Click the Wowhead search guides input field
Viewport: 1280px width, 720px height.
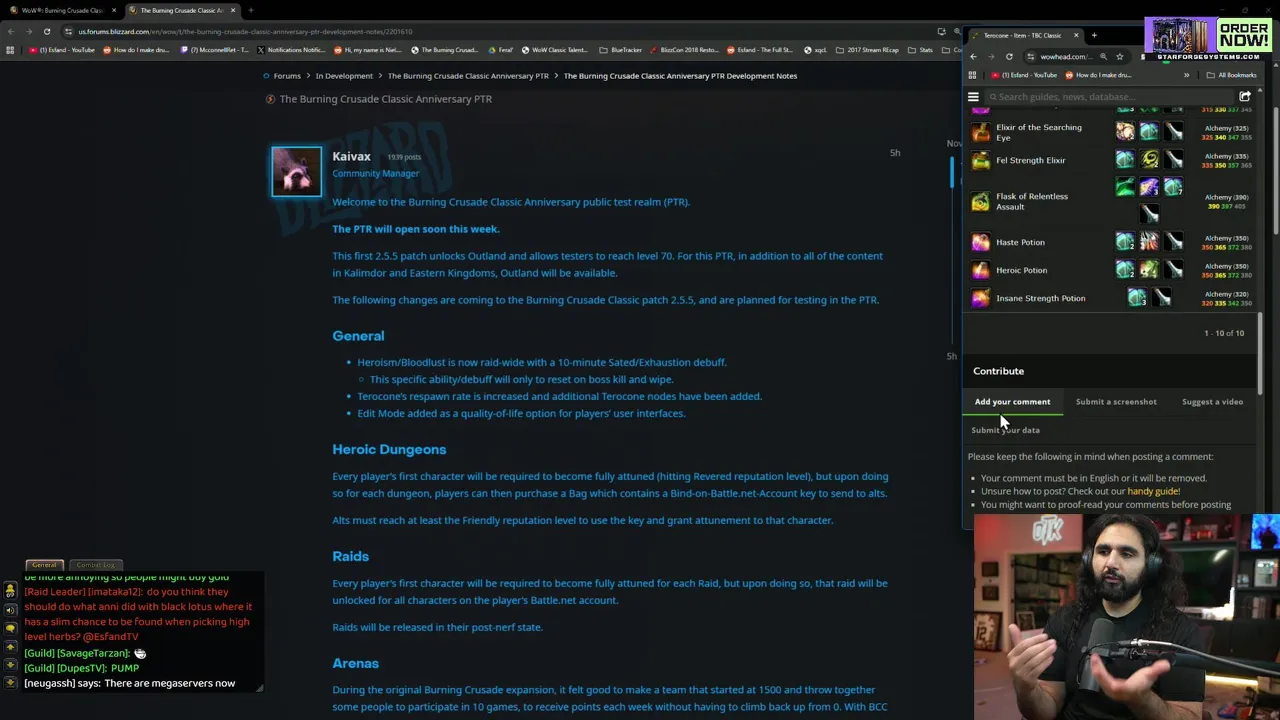pos(1110,97)
